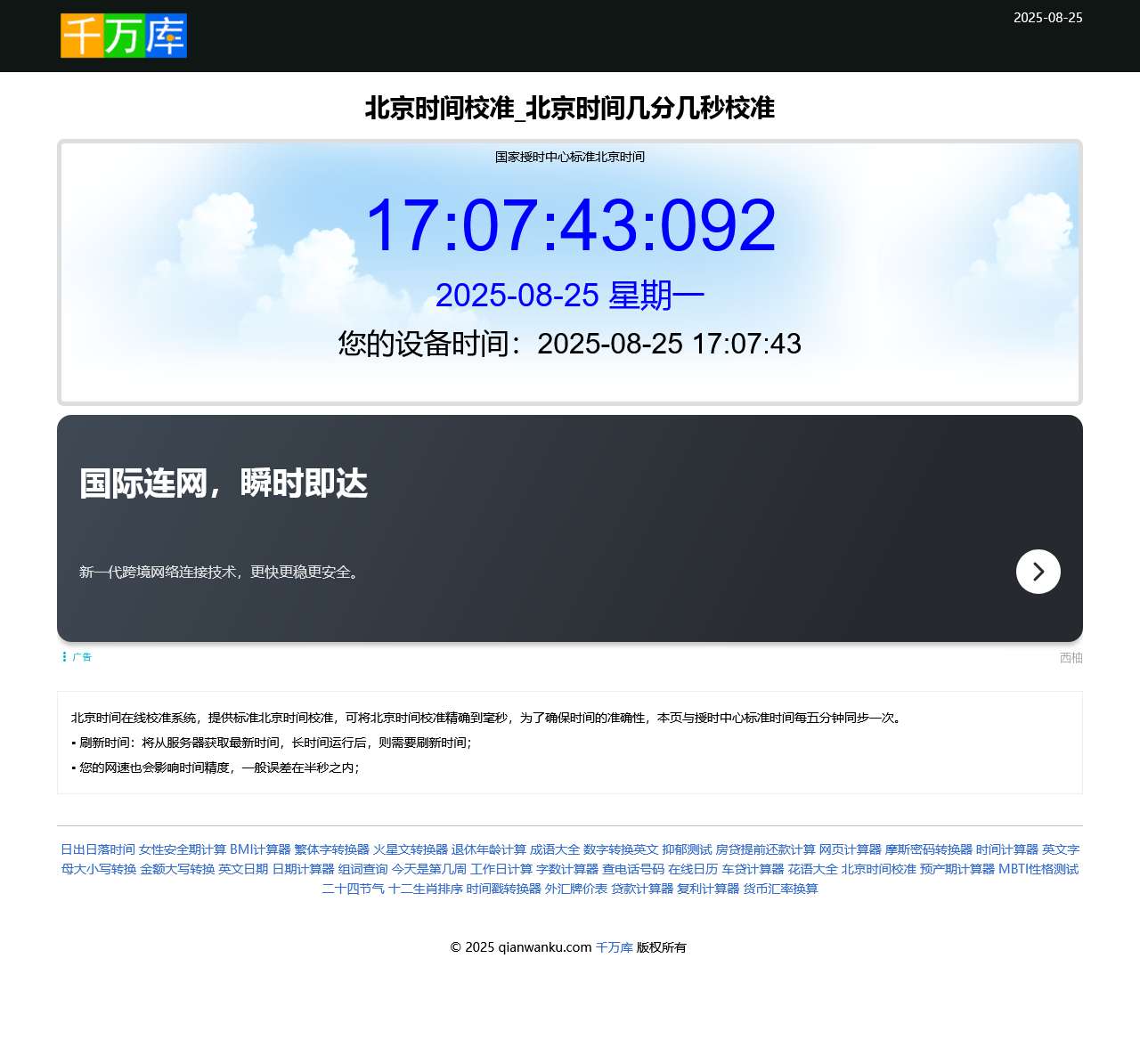Select the 退休年龄计算 link
Image resolution: width=1140 pixels, height=1064 pixels.
point(488,849)
